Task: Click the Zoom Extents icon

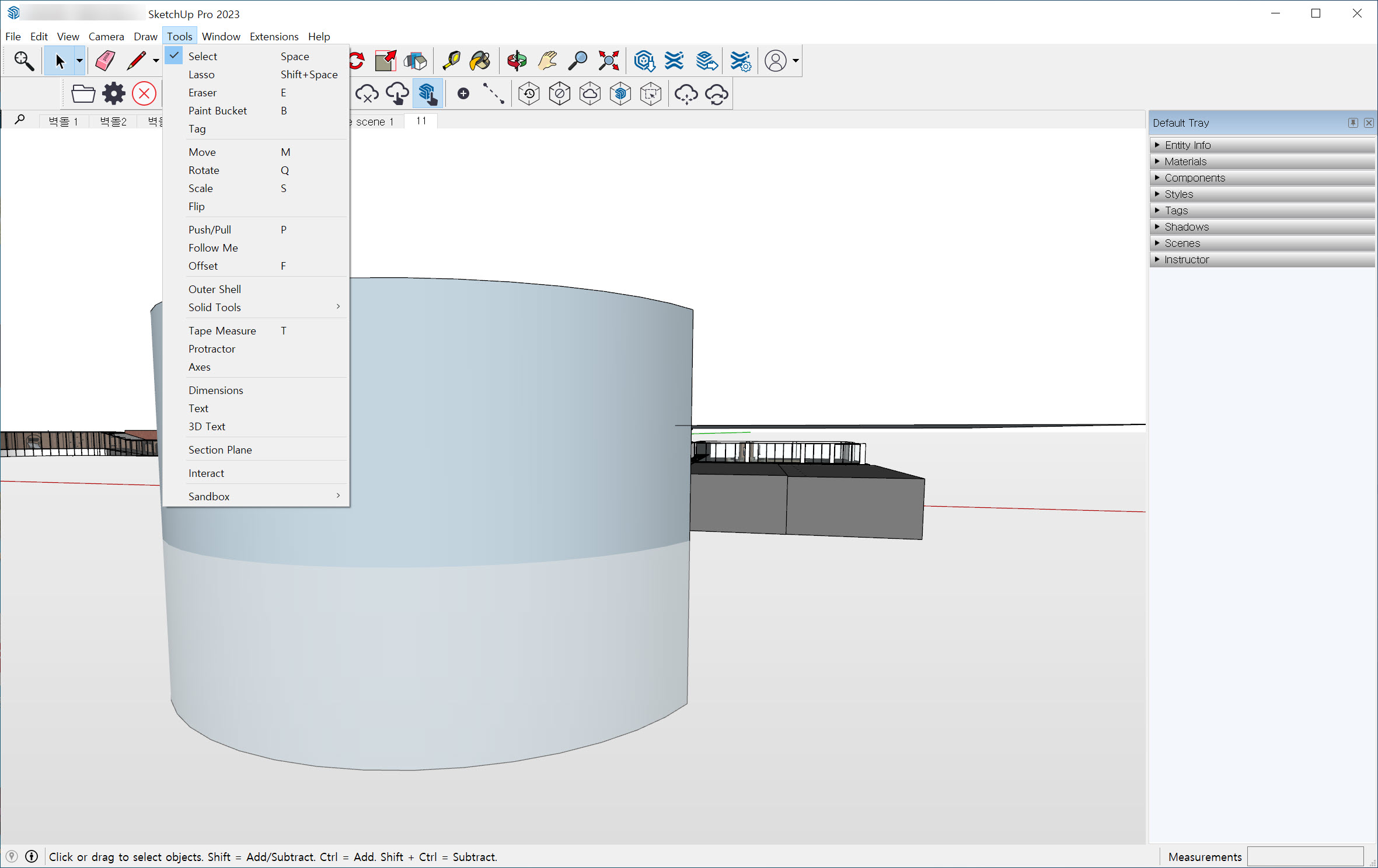Action: pos(609,61)
